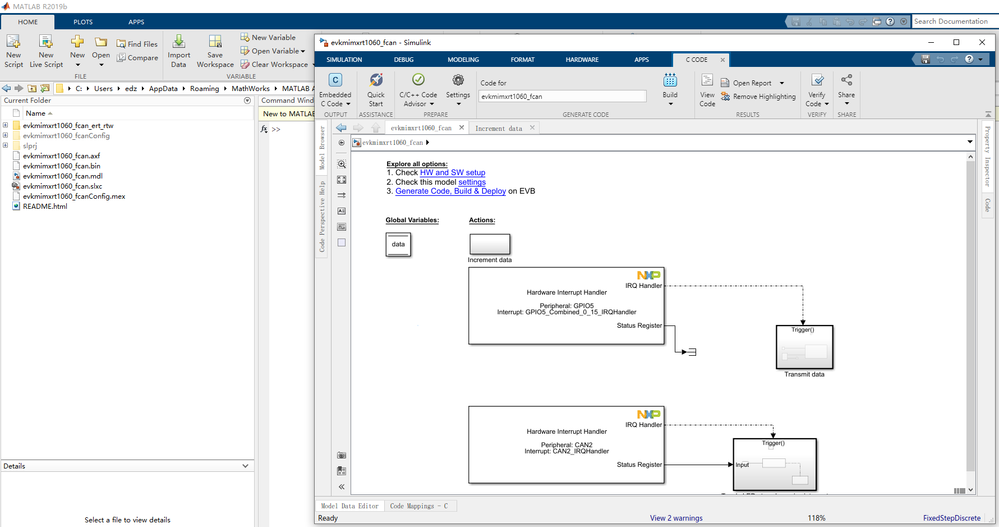
Task: Collapse the Simulink palette with double chevron
Action: [x=341, y=486]
